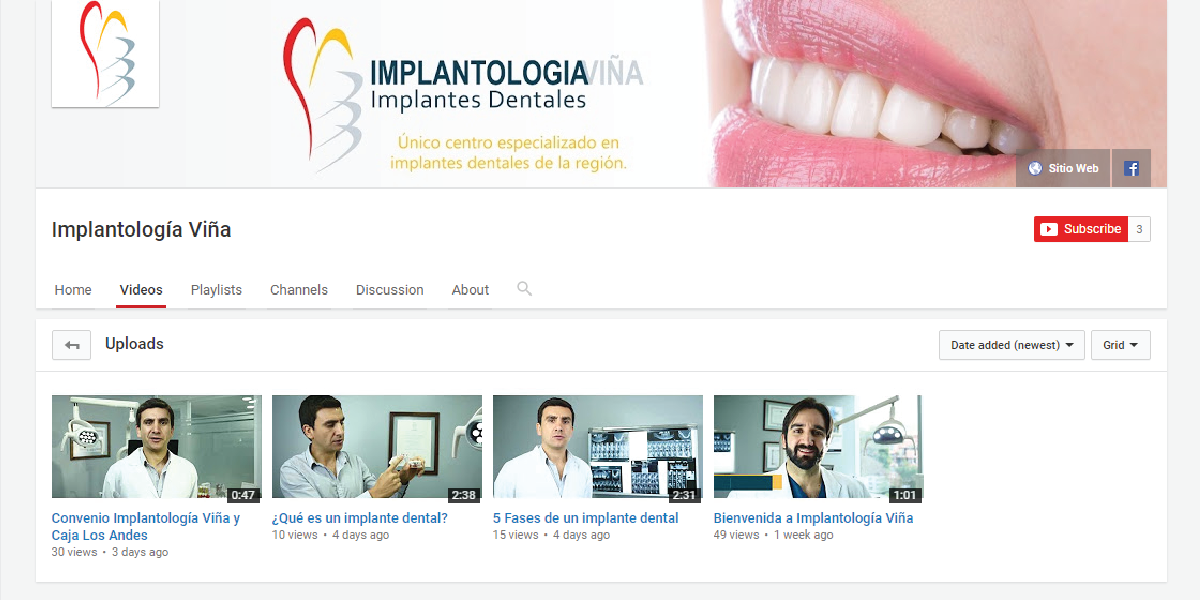Screen dimensions: 1200x600
Task: Open the Playlists tab
Action: pos(216,290)
